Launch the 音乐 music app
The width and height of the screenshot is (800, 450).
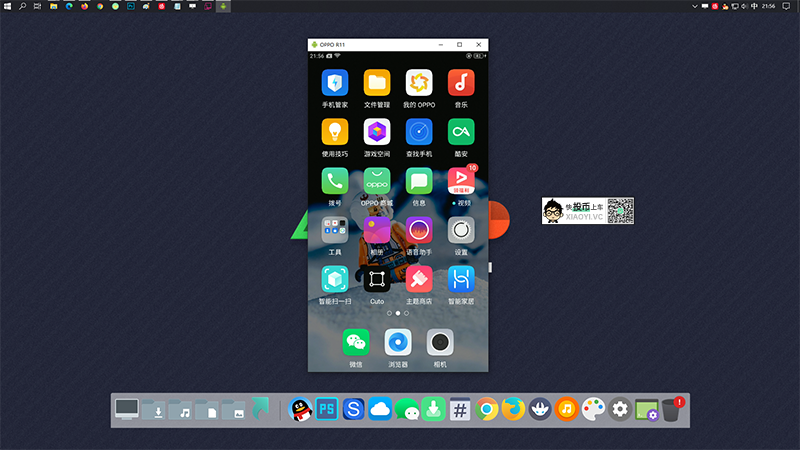(461, 82)
